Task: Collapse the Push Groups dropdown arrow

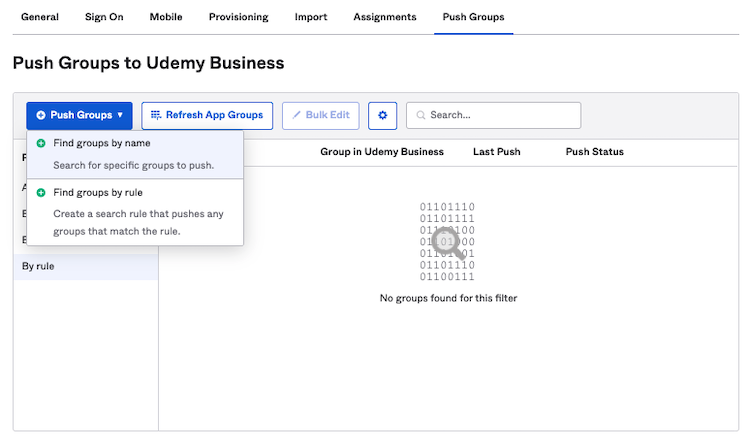Action: (120, 115)
